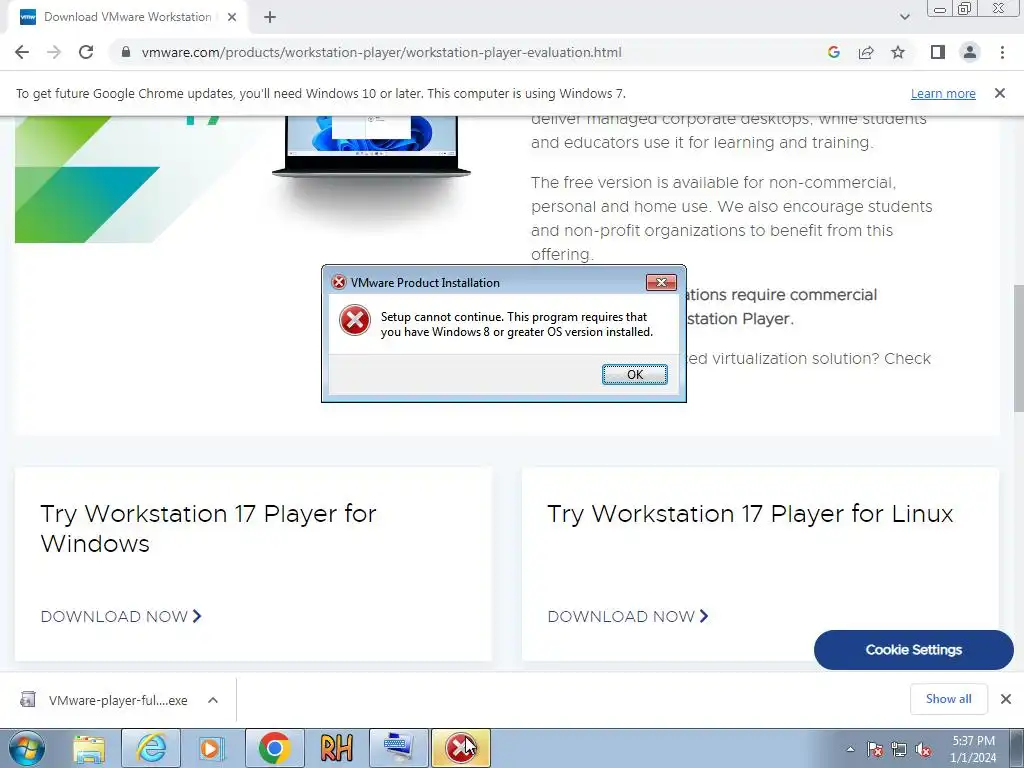Viewport: 1024px width, 768px height.
Task: Open the Chrome side panel
Action: [938, 52]
